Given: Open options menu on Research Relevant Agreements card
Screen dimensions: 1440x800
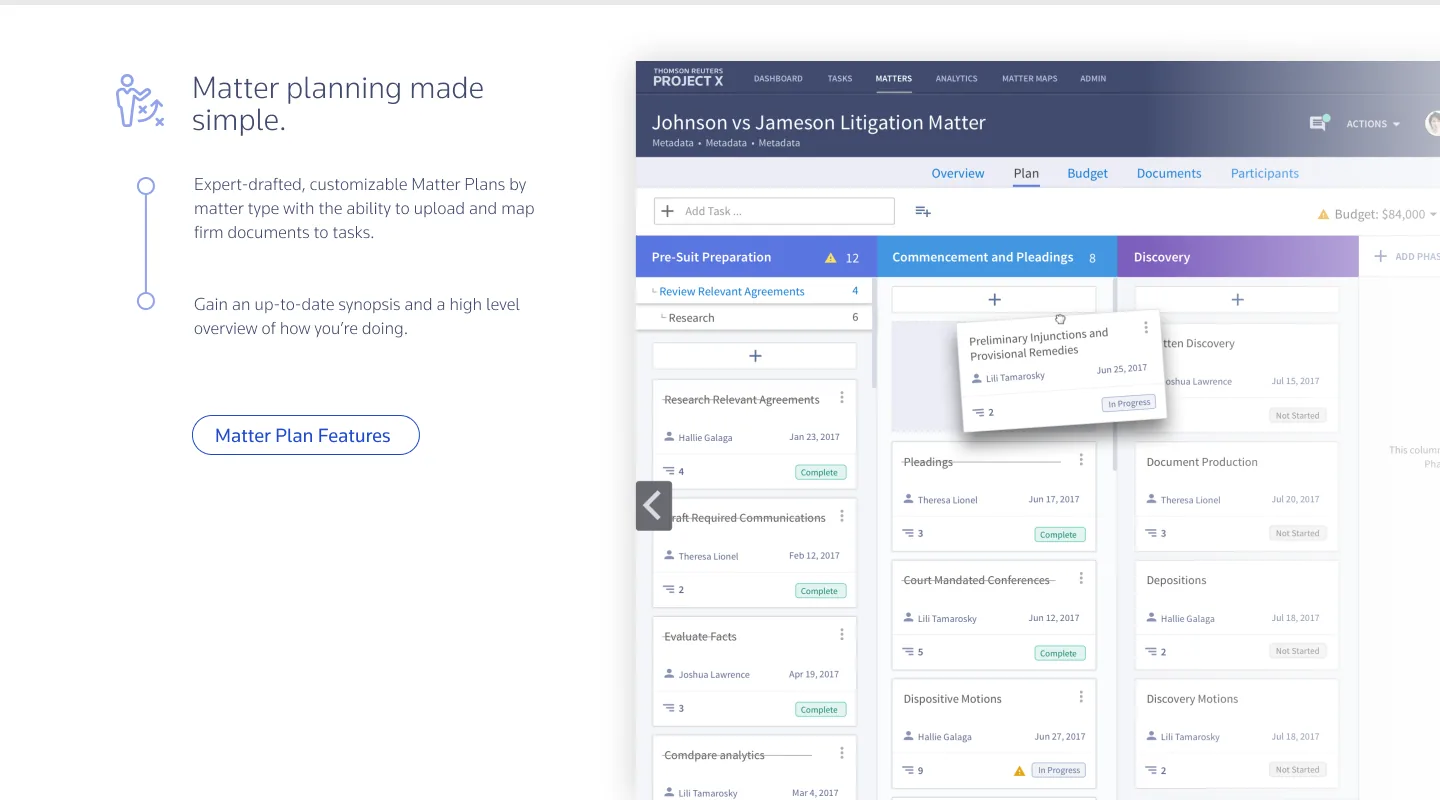Looking at the screenshot, I should [x=842, y=398].
